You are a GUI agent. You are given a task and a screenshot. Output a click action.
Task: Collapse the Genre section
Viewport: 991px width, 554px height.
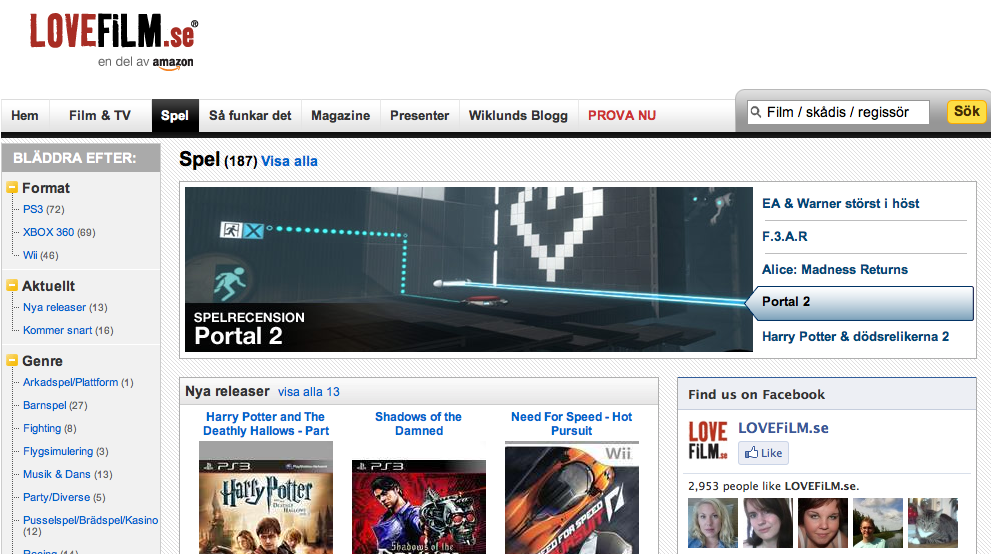(12, 361)
